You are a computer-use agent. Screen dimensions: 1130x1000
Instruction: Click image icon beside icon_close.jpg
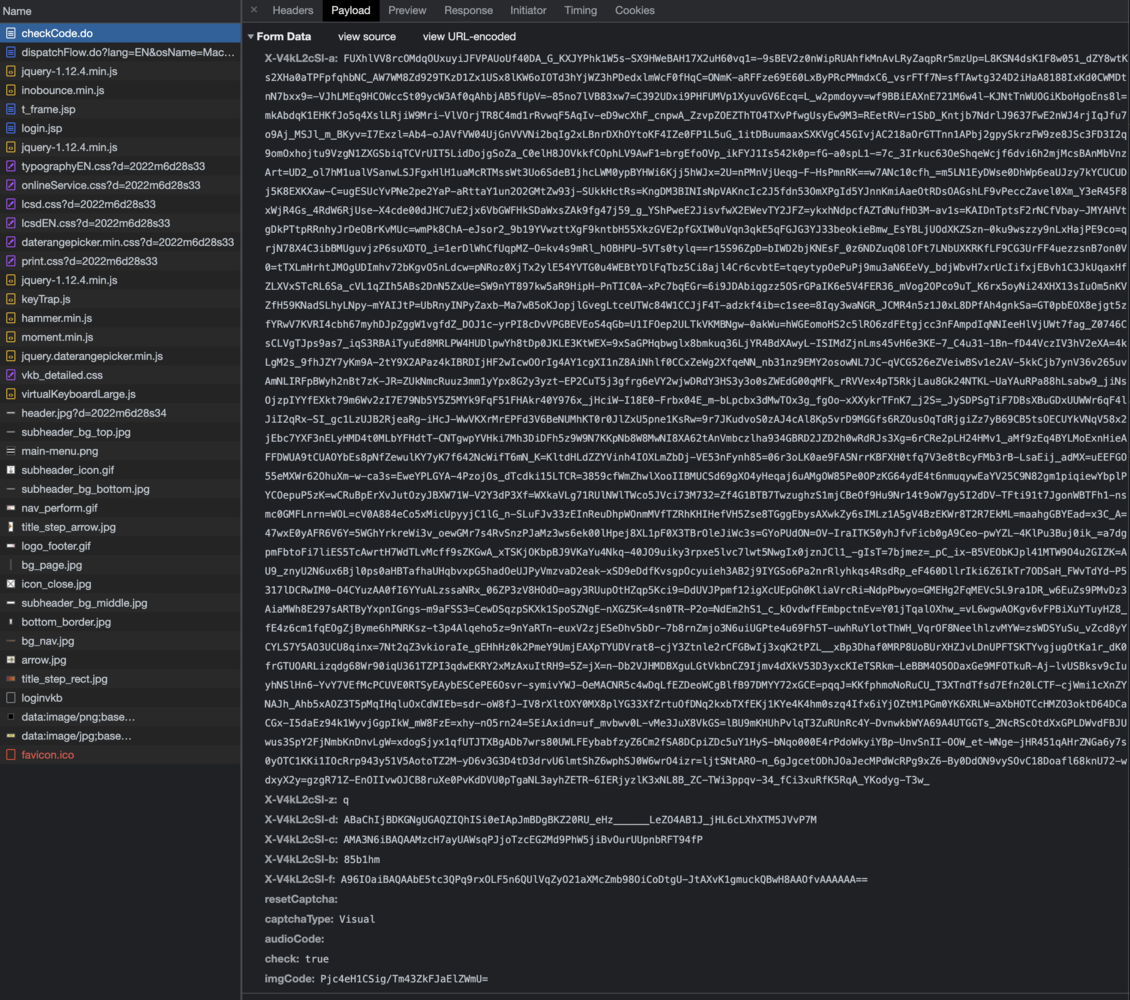tap(11, 585)
